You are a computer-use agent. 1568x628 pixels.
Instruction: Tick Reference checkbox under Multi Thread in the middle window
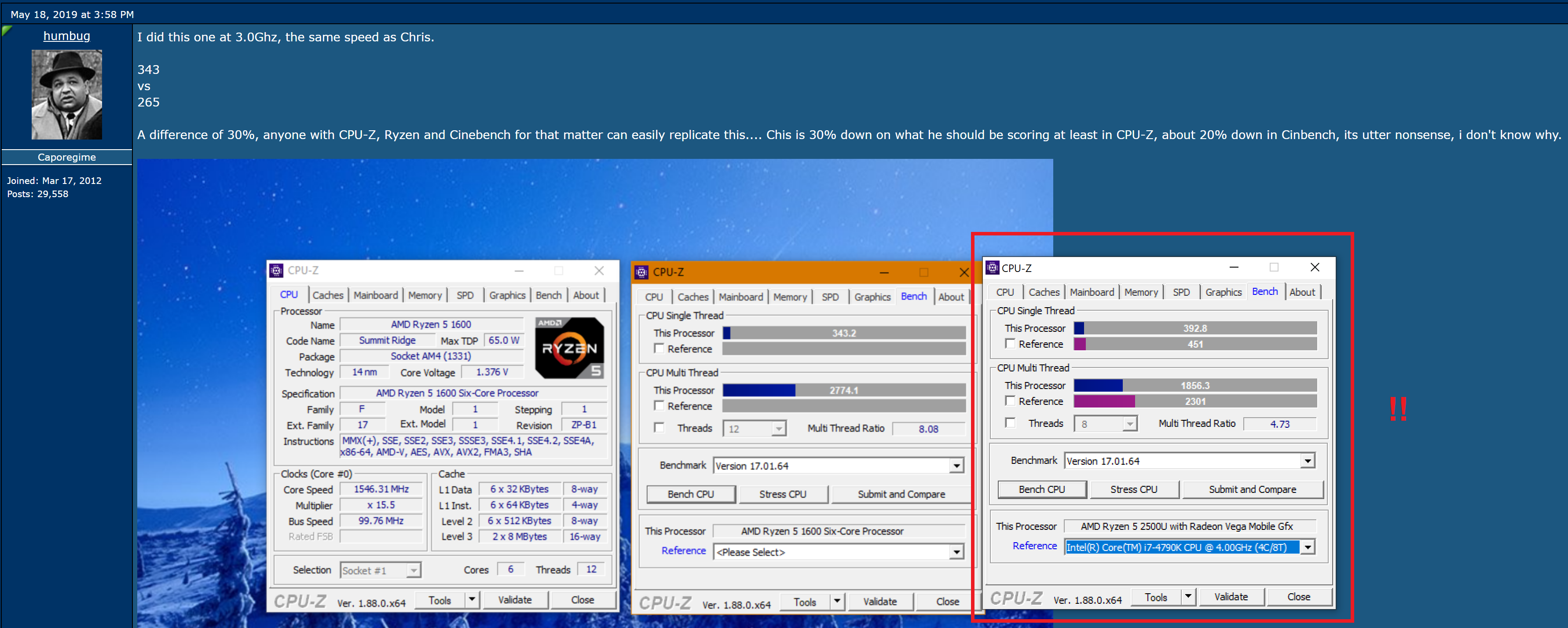[x=659, y=406]
